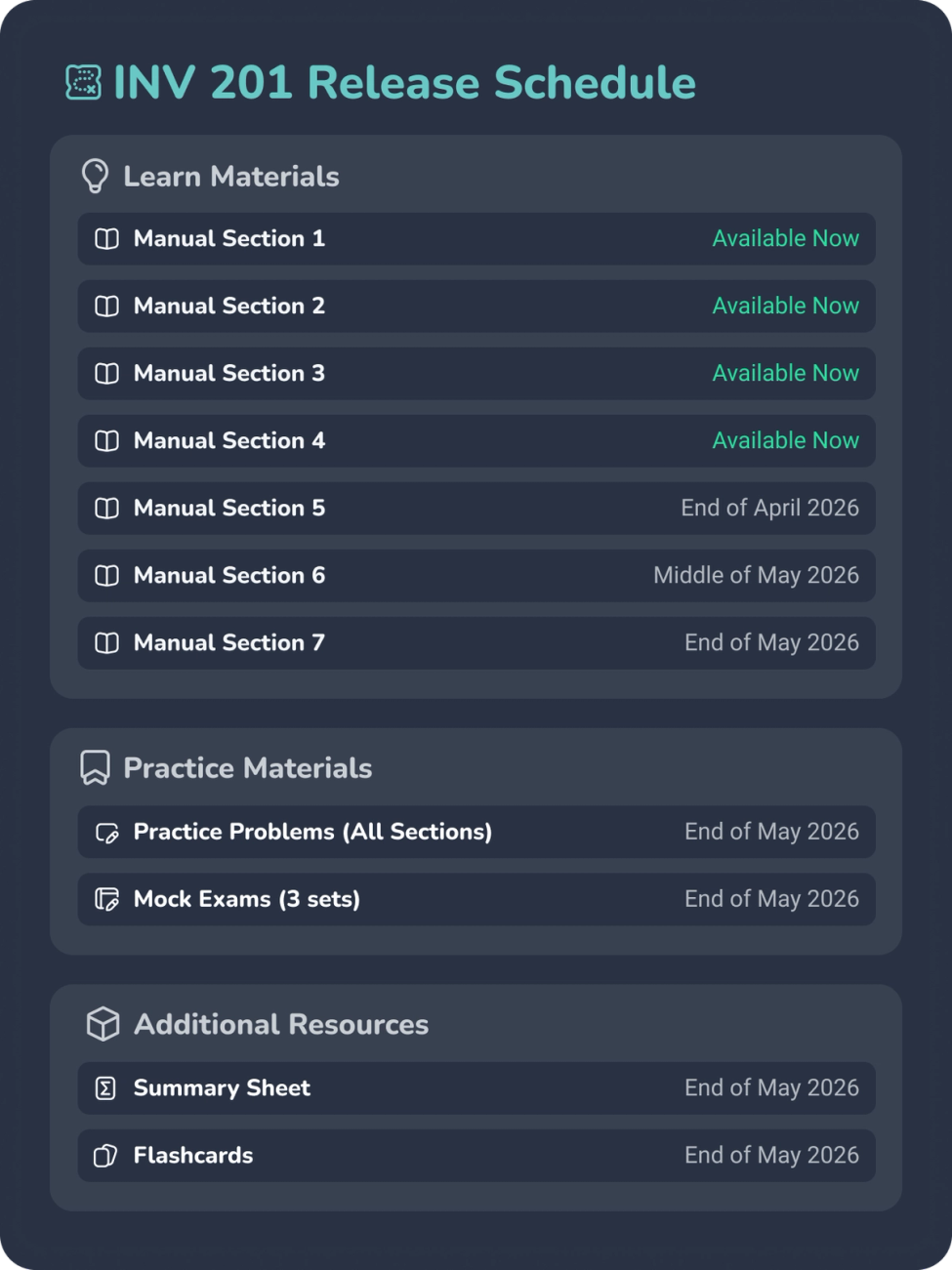This screenshot has width=952, height=1270.
Task: Click the open book icon for Manual Section 1
Action: (107, 238)
